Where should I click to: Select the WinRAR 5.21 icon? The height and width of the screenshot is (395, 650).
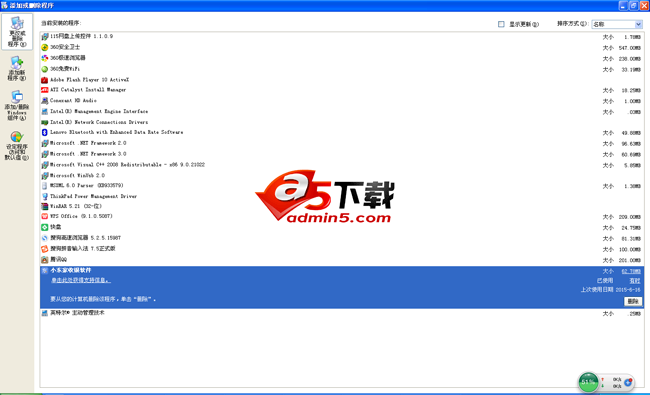click(45, 206)
